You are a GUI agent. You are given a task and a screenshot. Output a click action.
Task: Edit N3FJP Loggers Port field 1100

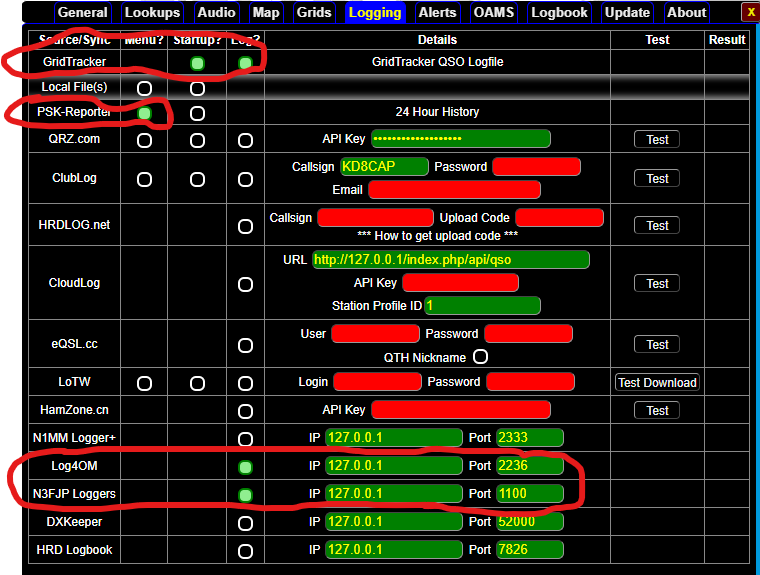[530, 494]
